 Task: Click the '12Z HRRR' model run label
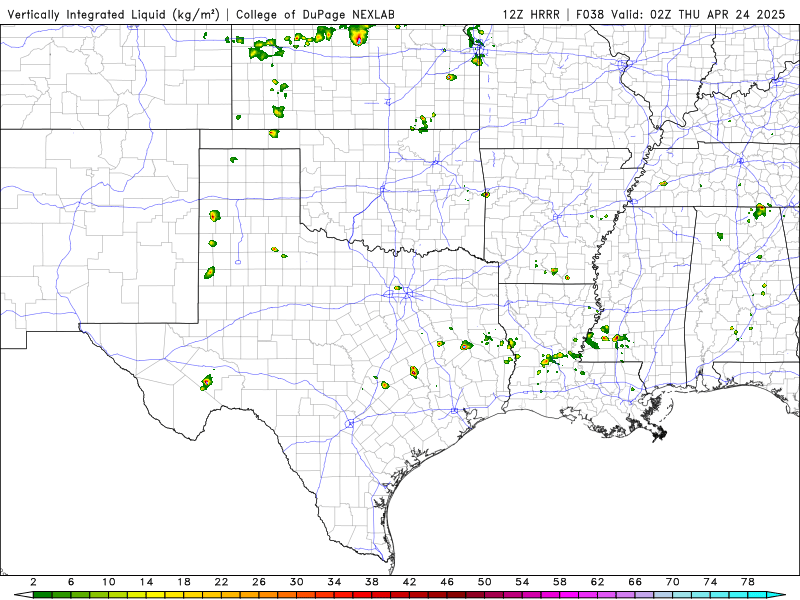tap(531, 15)
